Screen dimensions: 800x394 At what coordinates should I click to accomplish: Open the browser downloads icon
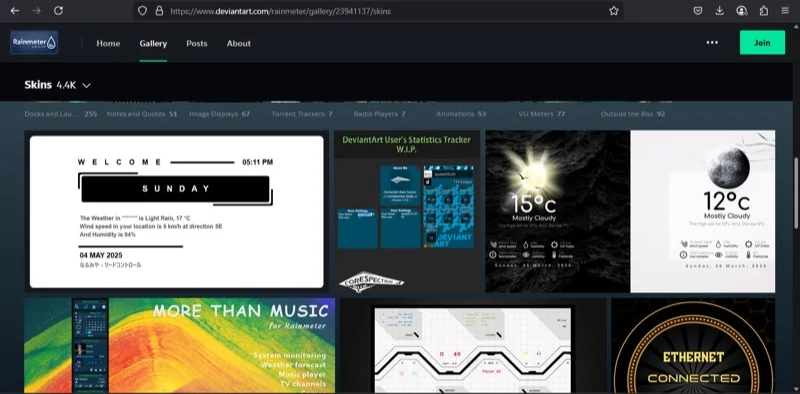tap(719, 11)
